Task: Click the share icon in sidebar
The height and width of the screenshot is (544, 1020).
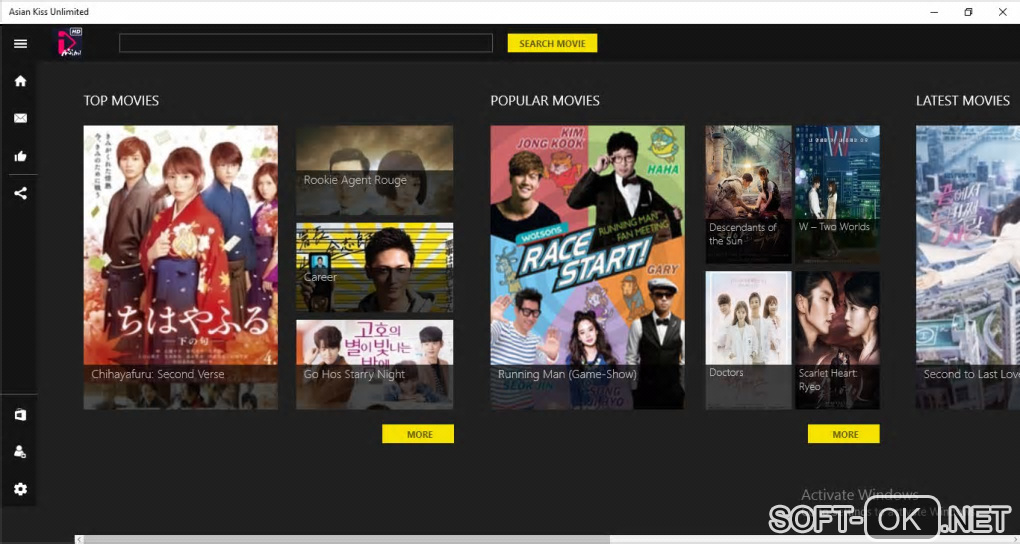Action: click(20, 193)
